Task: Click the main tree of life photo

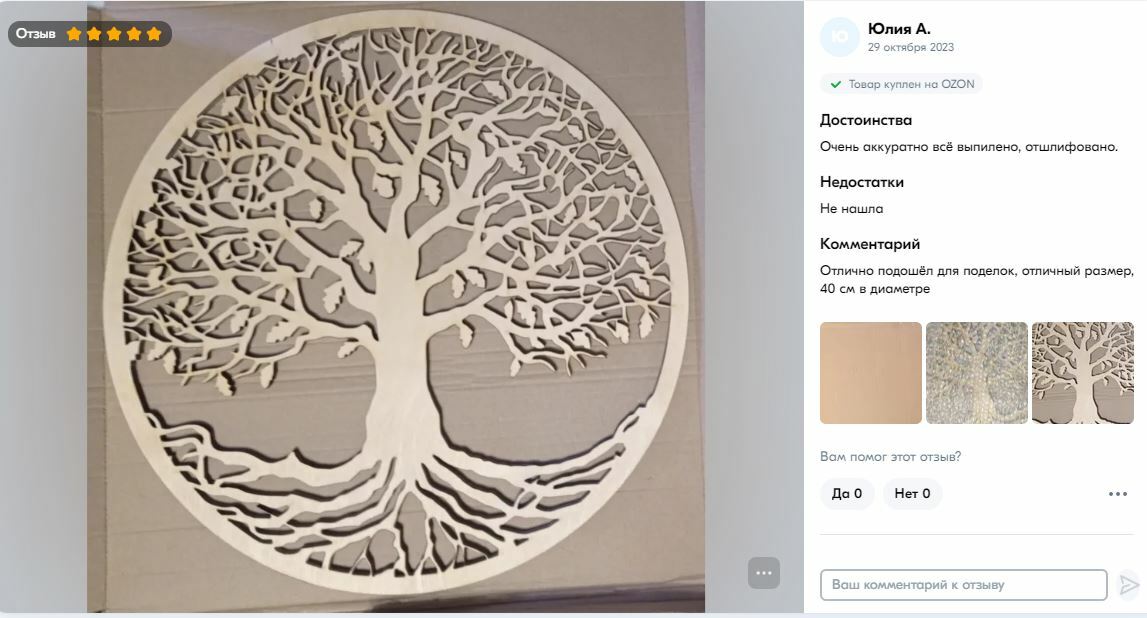Action: [396, 307]
